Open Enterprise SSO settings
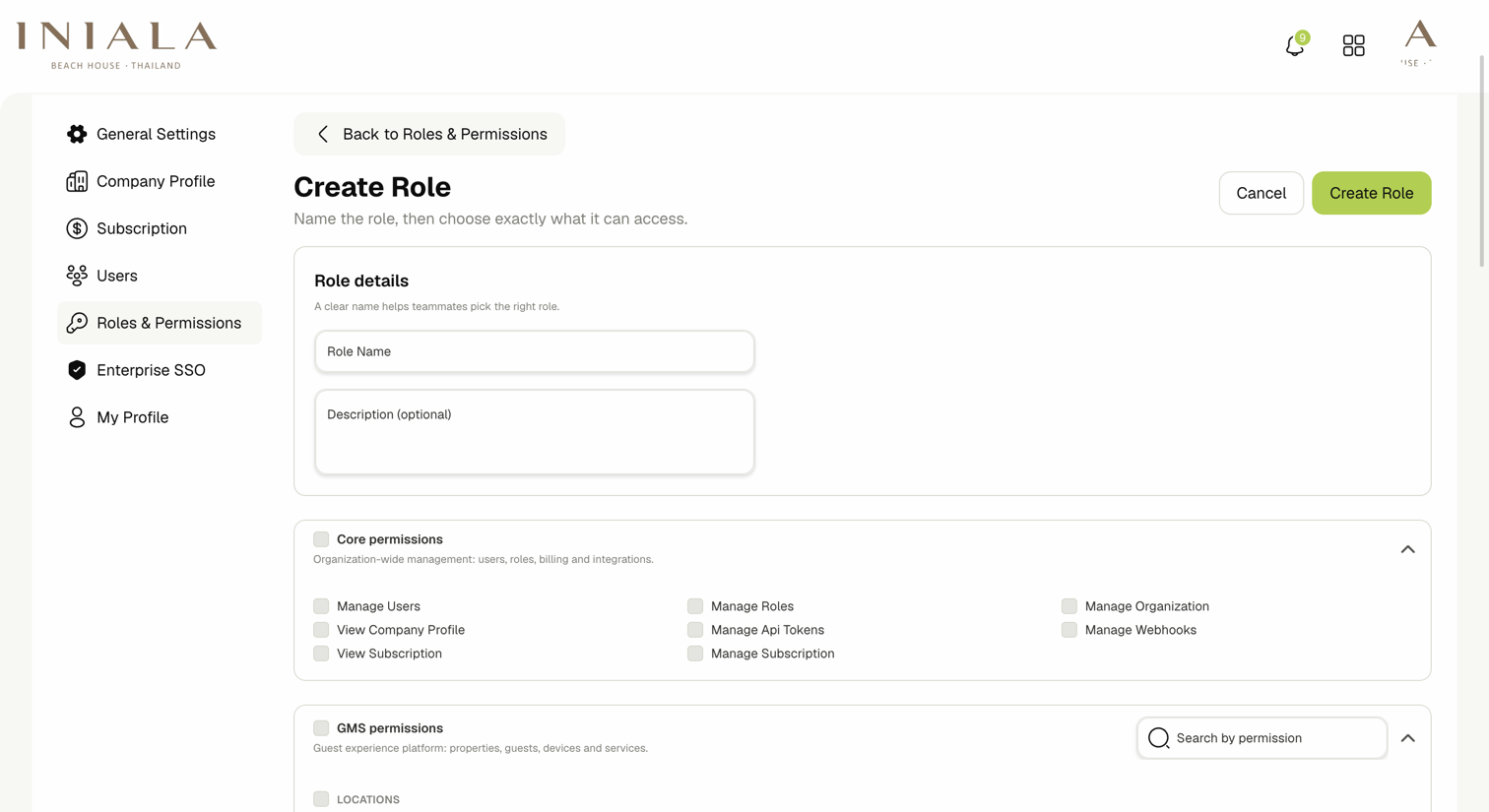This screenshot has width=1489, height=812. pos(160,370)
